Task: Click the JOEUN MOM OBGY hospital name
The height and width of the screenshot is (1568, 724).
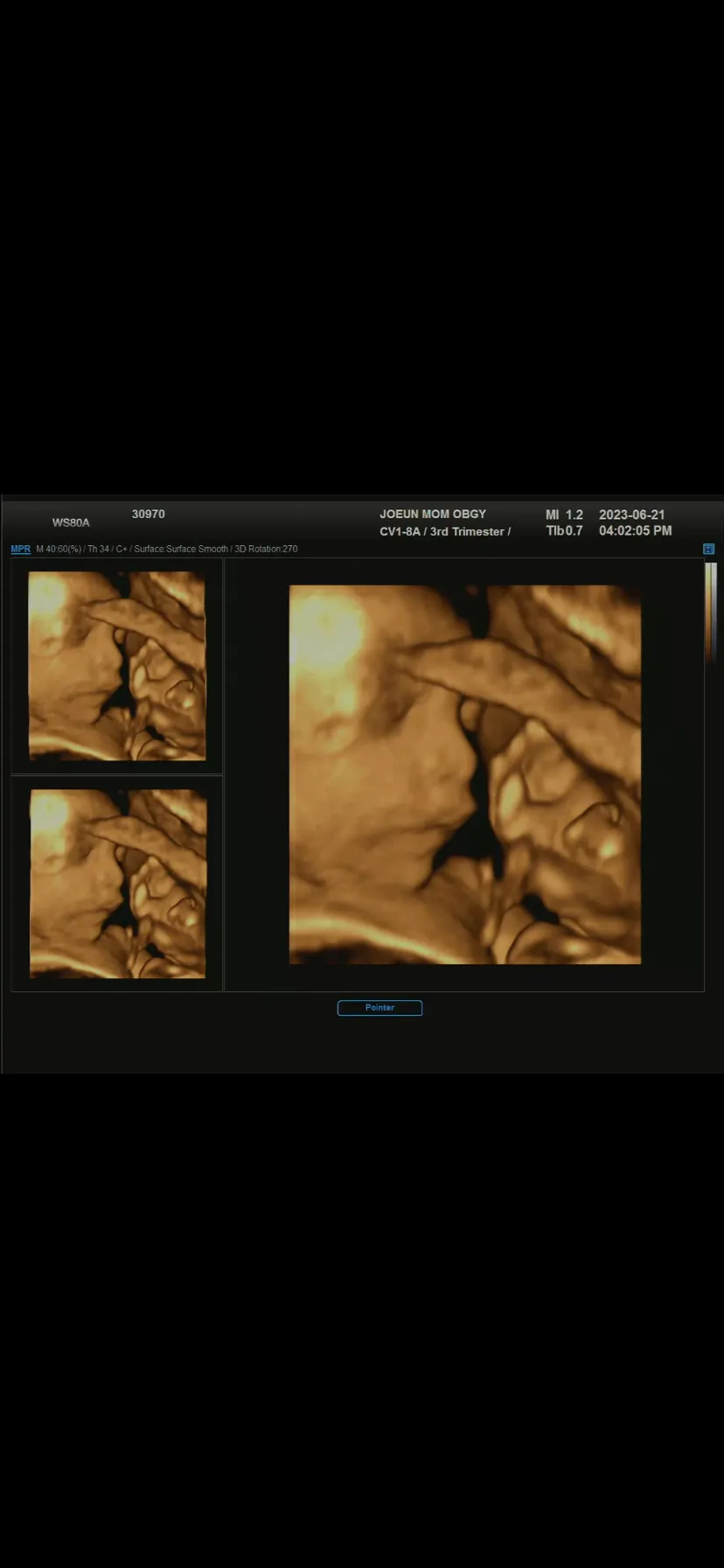Action: (x=433, y=514)
